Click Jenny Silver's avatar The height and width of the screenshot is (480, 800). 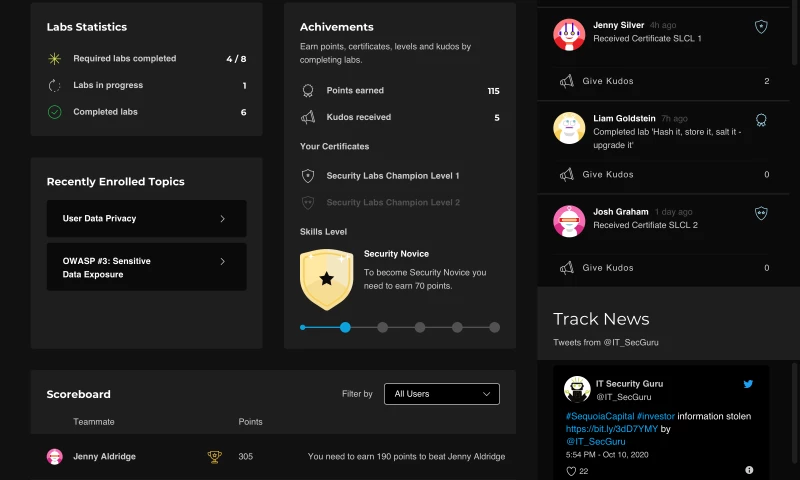[569, 35]
